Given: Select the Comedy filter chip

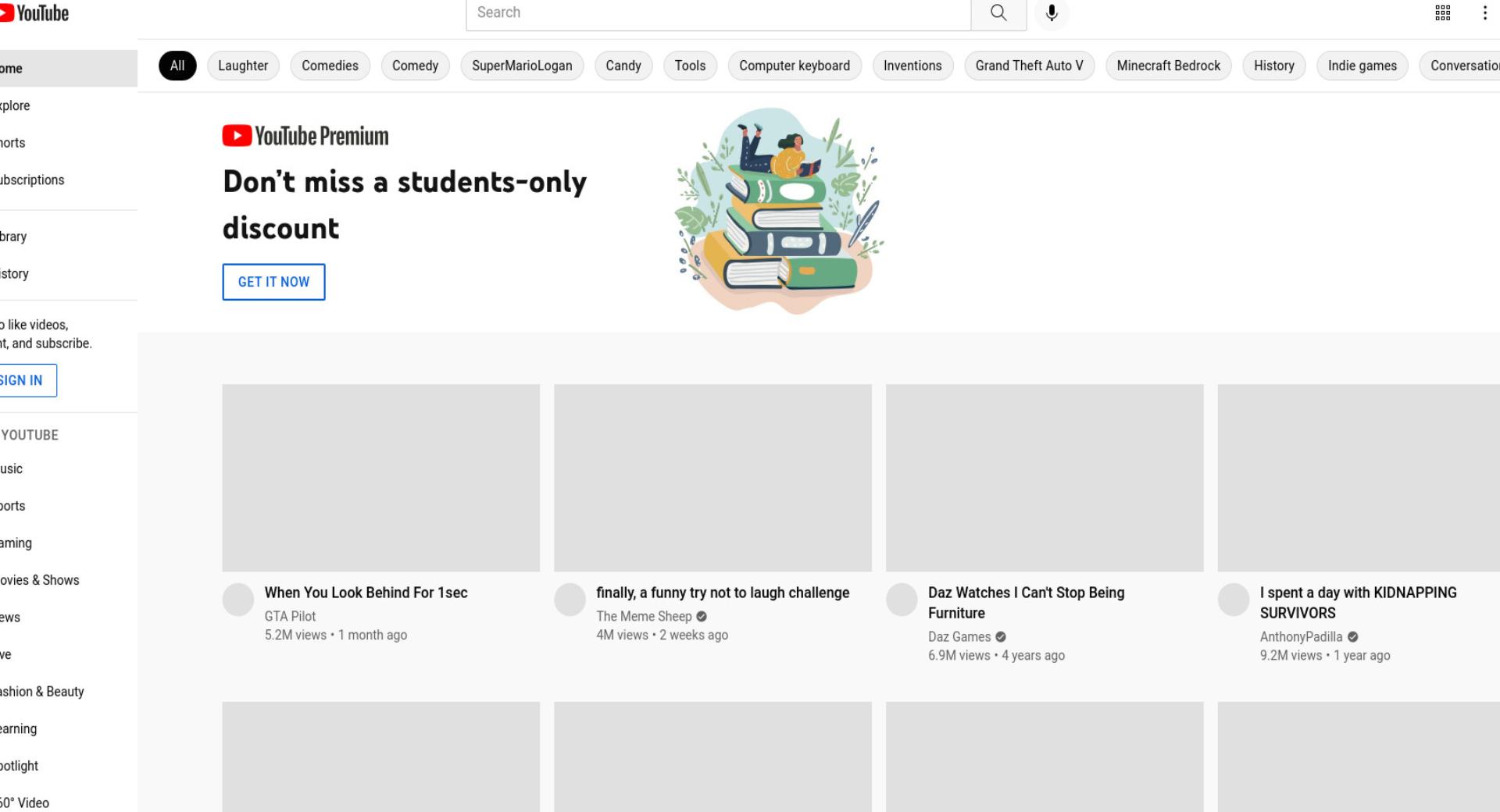Looking at the screenshot, I should click(x=416, y=66).
